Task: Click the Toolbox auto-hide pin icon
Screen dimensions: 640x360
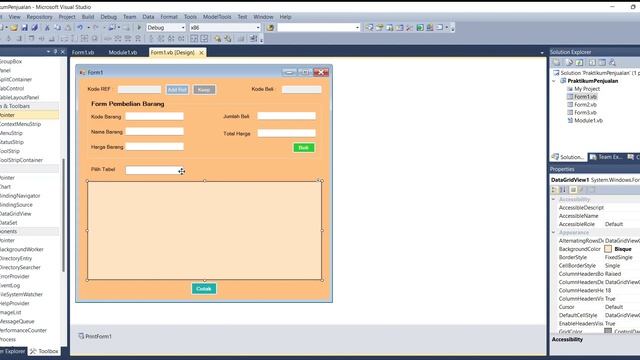Action: [x=56, y=52]
